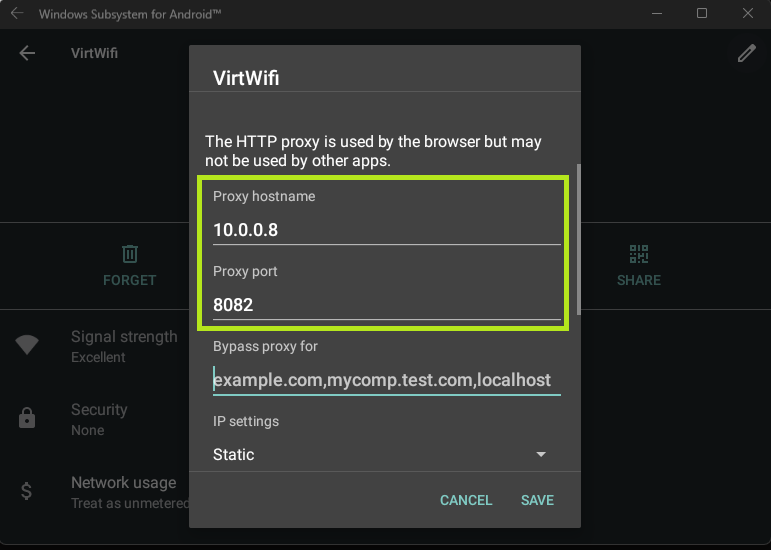Click the Network usage dollar icon
Viewport: 771px width, 550px height.
pos(27,491)
